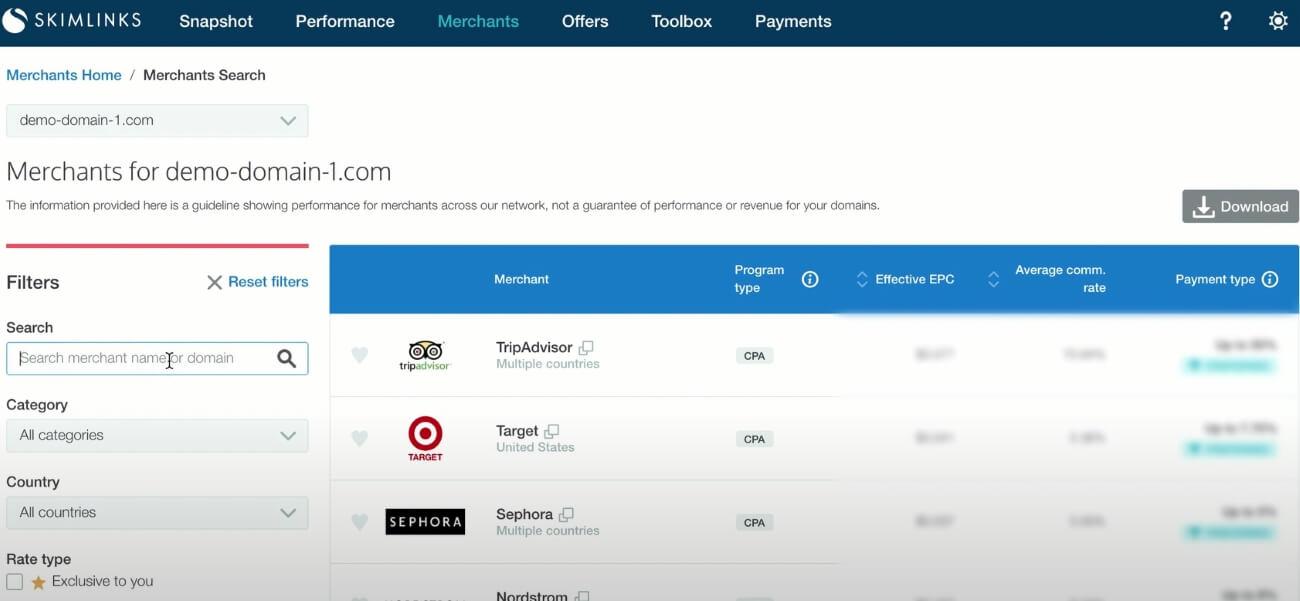Go to the Payments tab
The width and height of the screenshot is (1300, 601).
point(793,21)
